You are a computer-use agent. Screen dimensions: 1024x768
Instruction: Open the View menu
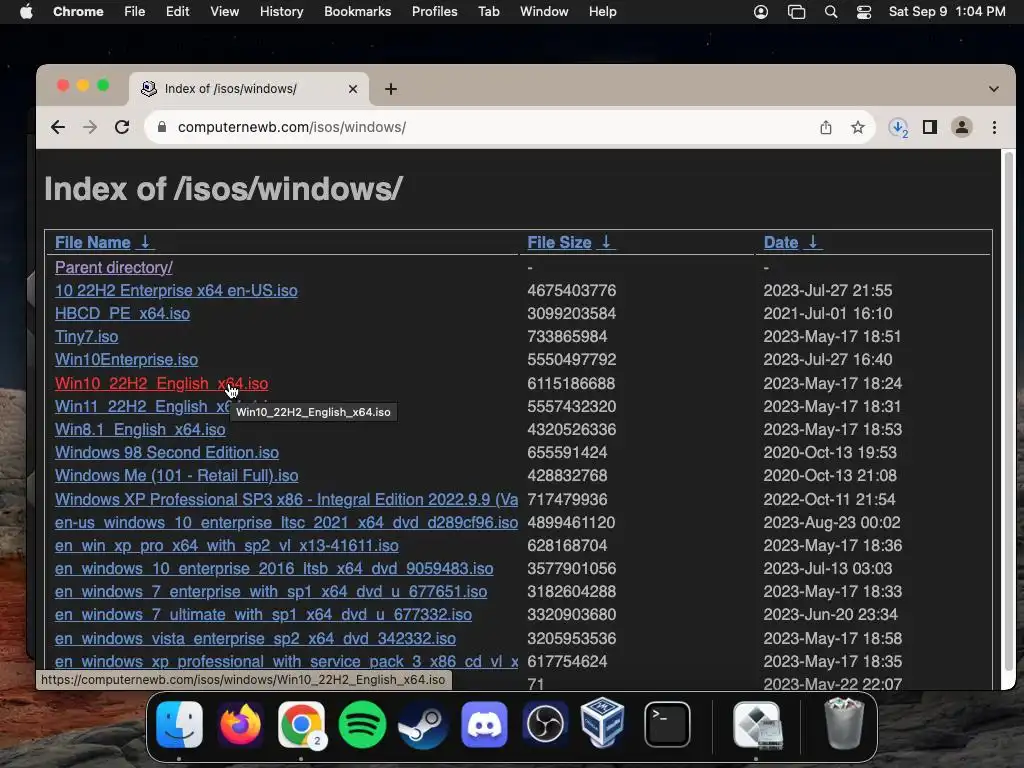coord(225,11)
